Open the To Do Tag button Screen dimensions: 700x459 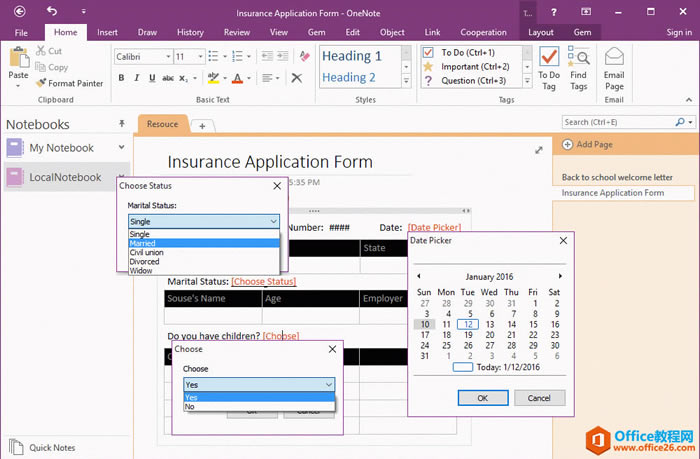point(549,62)
